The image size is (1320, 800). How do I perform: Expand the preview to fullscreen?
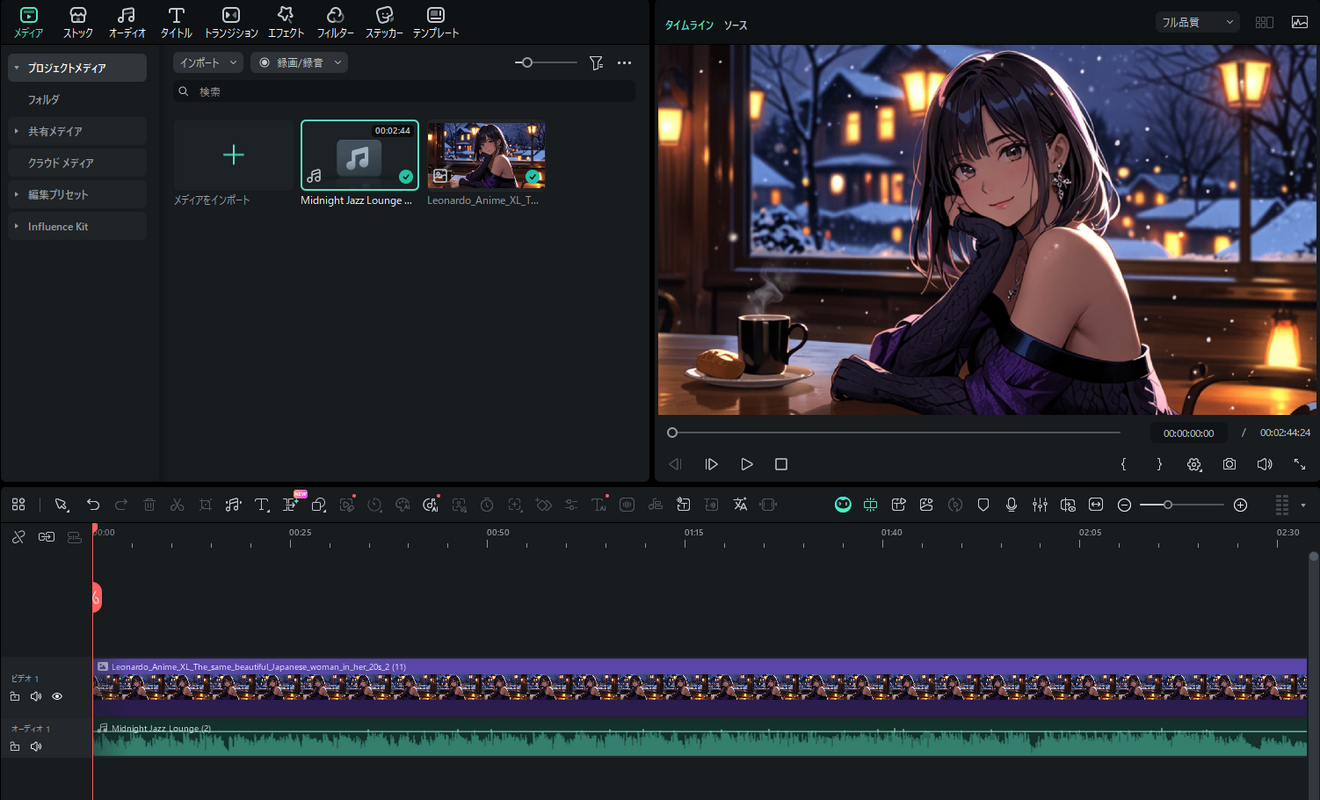point(1299,464)
